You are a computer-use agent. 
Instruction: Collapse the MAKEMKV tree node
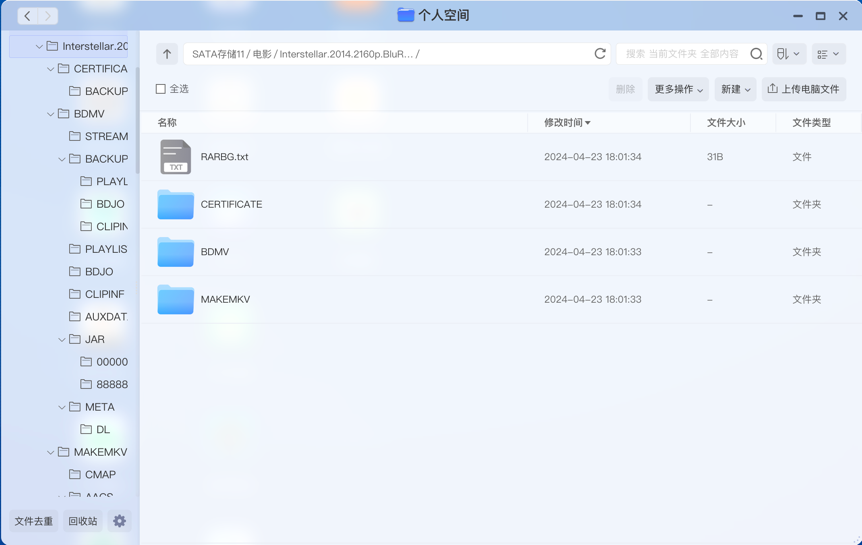pos(51,453)
